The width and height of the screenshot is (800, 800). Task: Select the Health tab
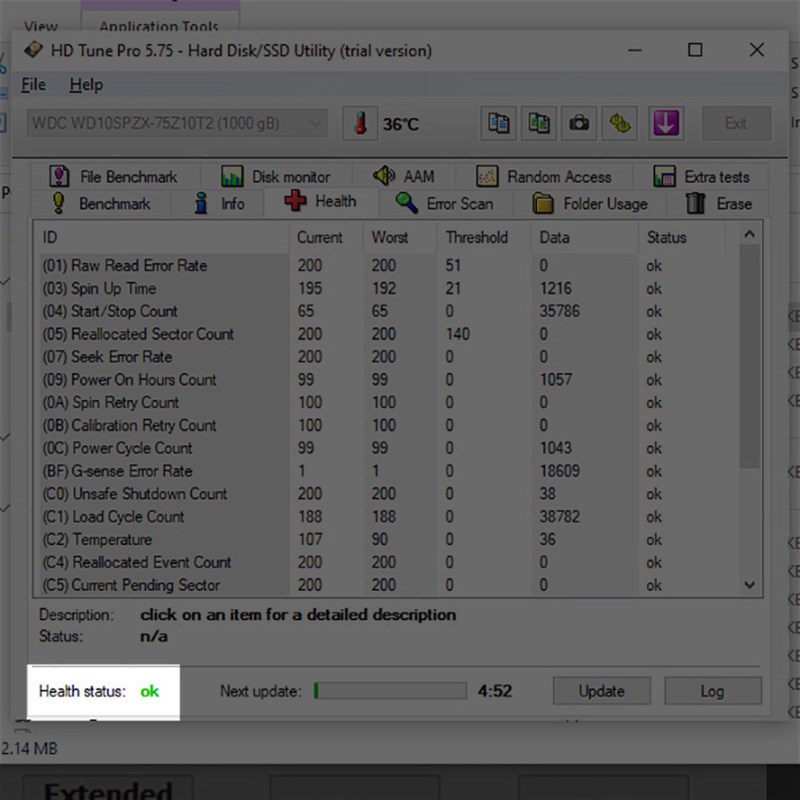tap(321, 202)
